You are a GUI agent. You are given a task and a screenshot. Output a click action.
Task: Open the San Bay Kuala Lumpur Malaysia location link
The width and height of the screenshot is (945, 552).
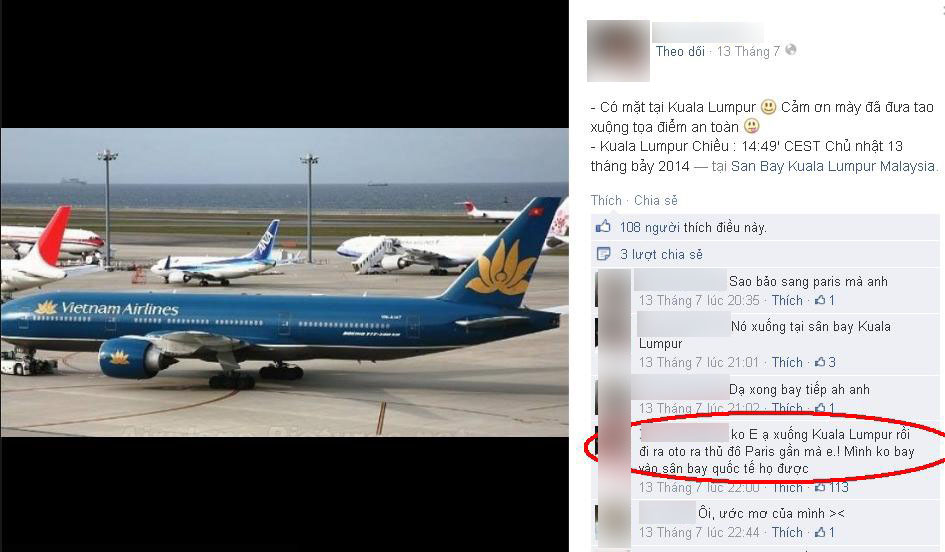(x=834, y=166)
